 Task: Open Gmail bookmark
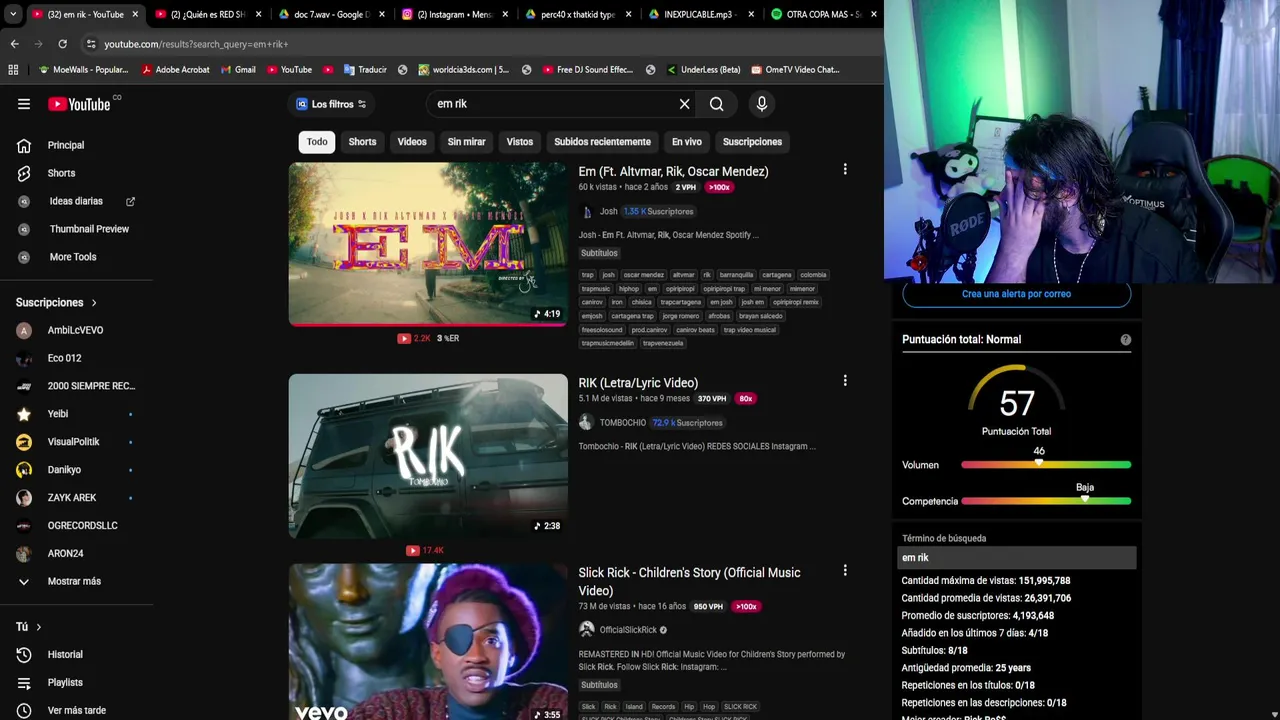238,70
